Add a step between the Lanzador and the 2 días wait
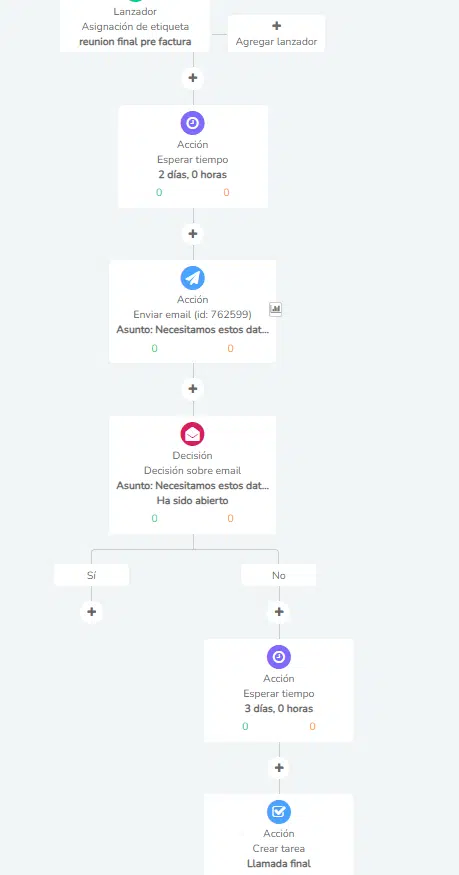 pyautogui.click(x=193, y=78)
